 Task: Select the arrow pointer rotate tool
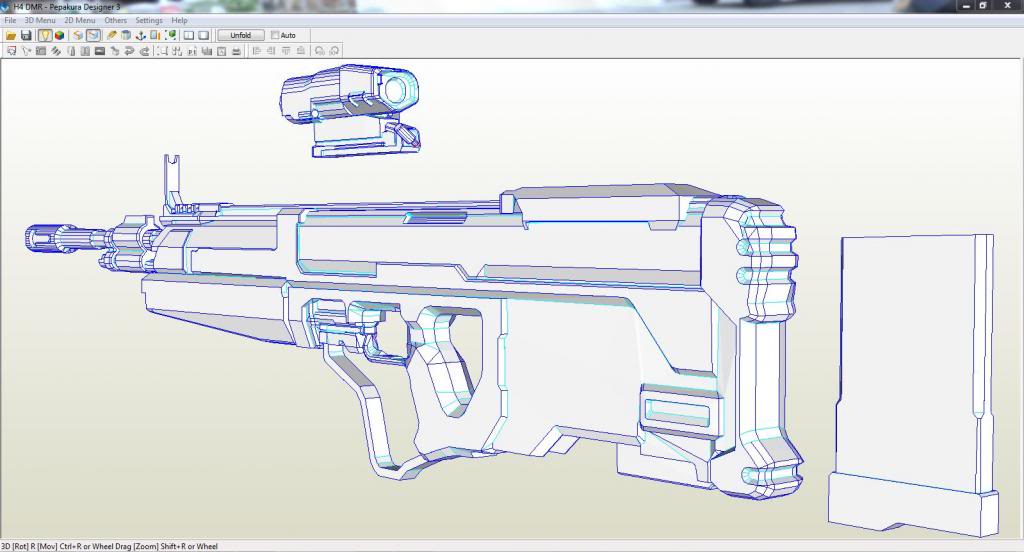pos(26,51)
